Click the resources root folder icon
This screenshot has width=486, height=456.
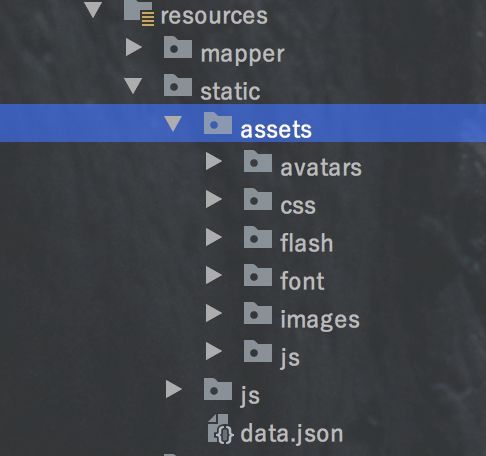tap(139, 13)
